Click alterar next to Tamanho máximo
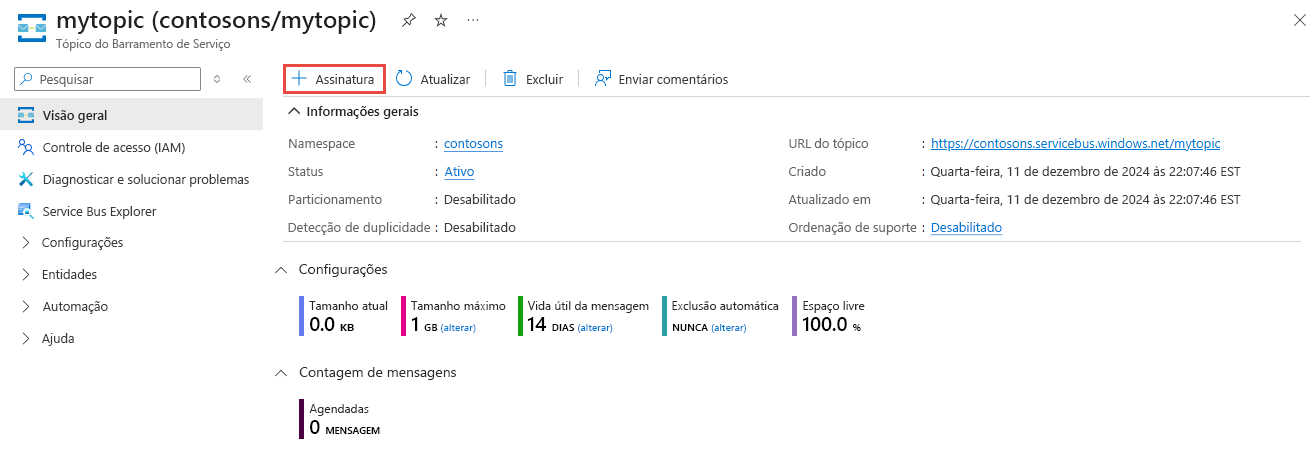 point(458,328)
